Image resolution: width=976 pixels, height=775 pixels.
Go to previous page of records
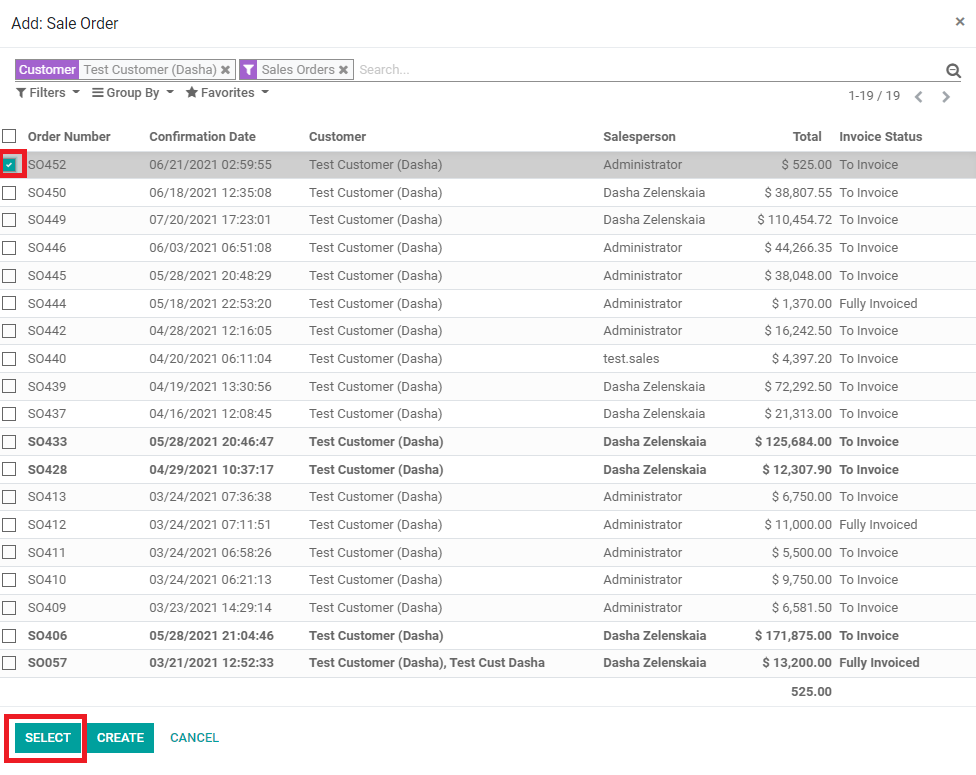(918, 96)
